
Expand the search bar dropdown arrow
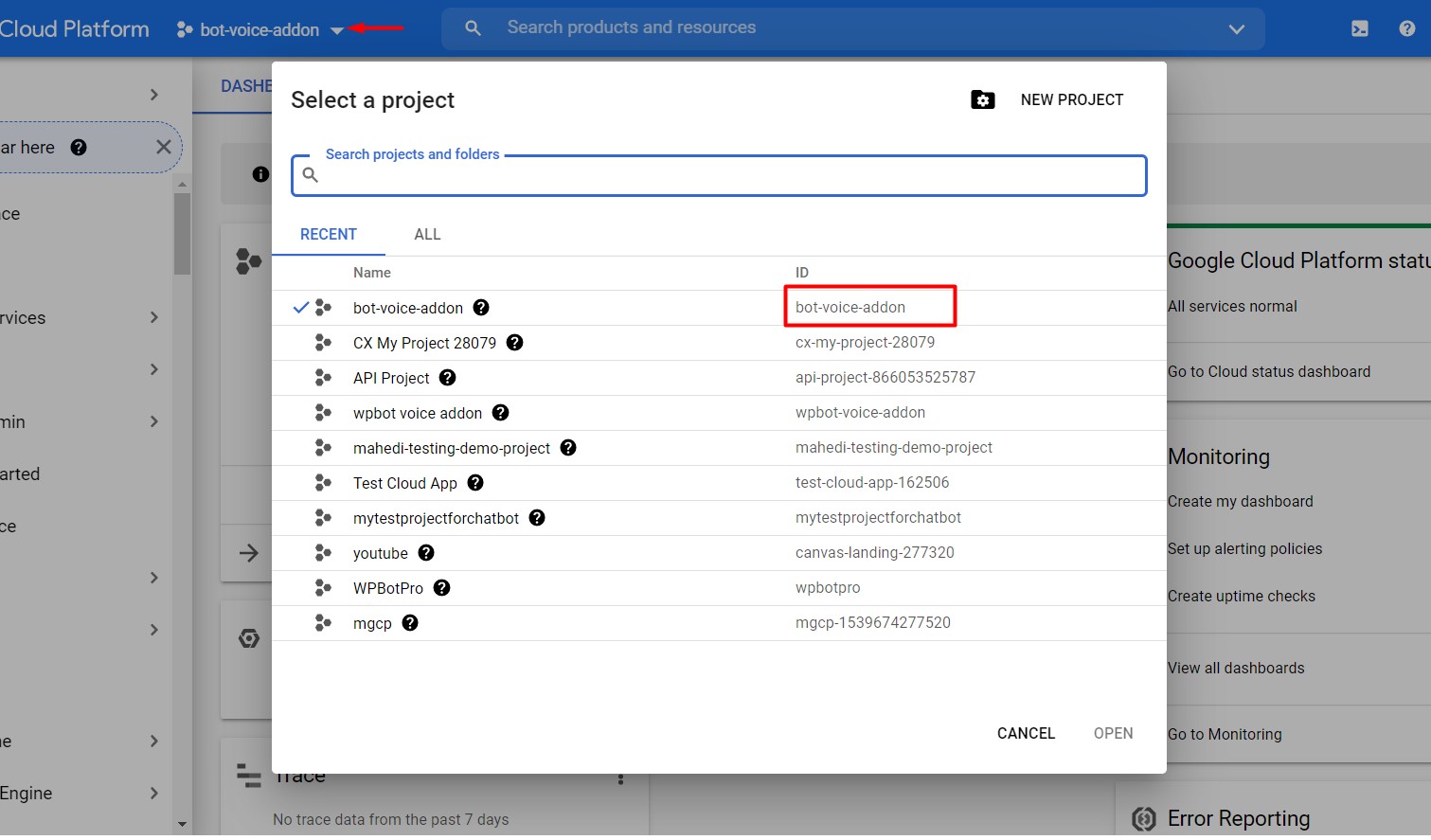(1236, 29)
